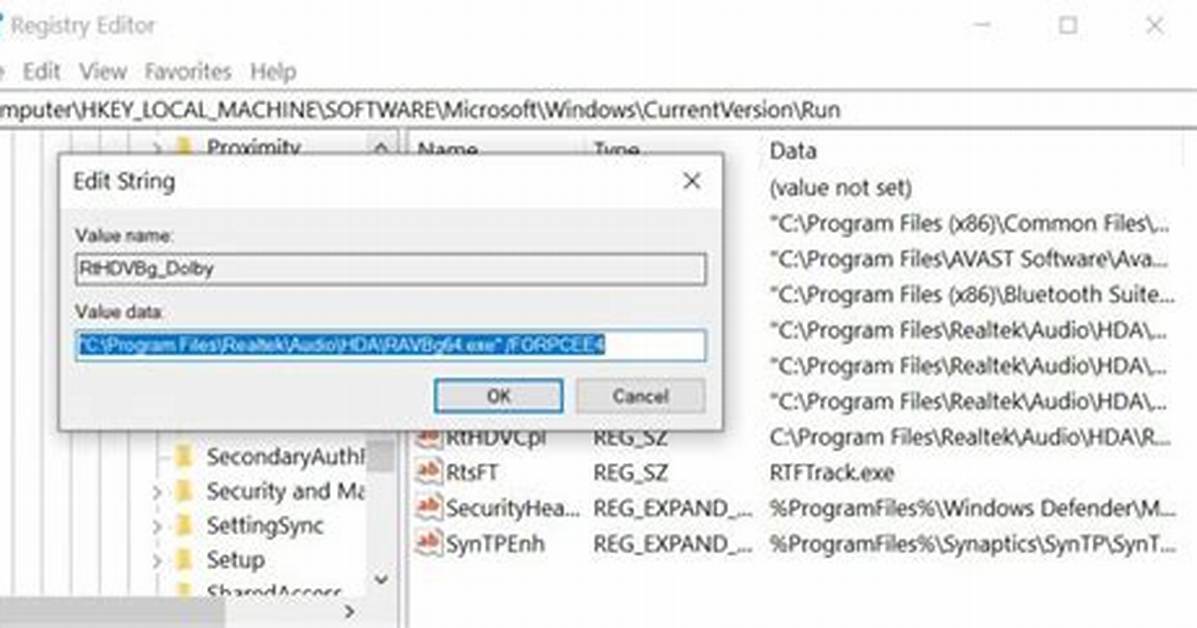Image resolution: width=1197 pixels, height=628 pixels.
Task: Select the SecurityHea... value name
Action: [x=512, y=507]
